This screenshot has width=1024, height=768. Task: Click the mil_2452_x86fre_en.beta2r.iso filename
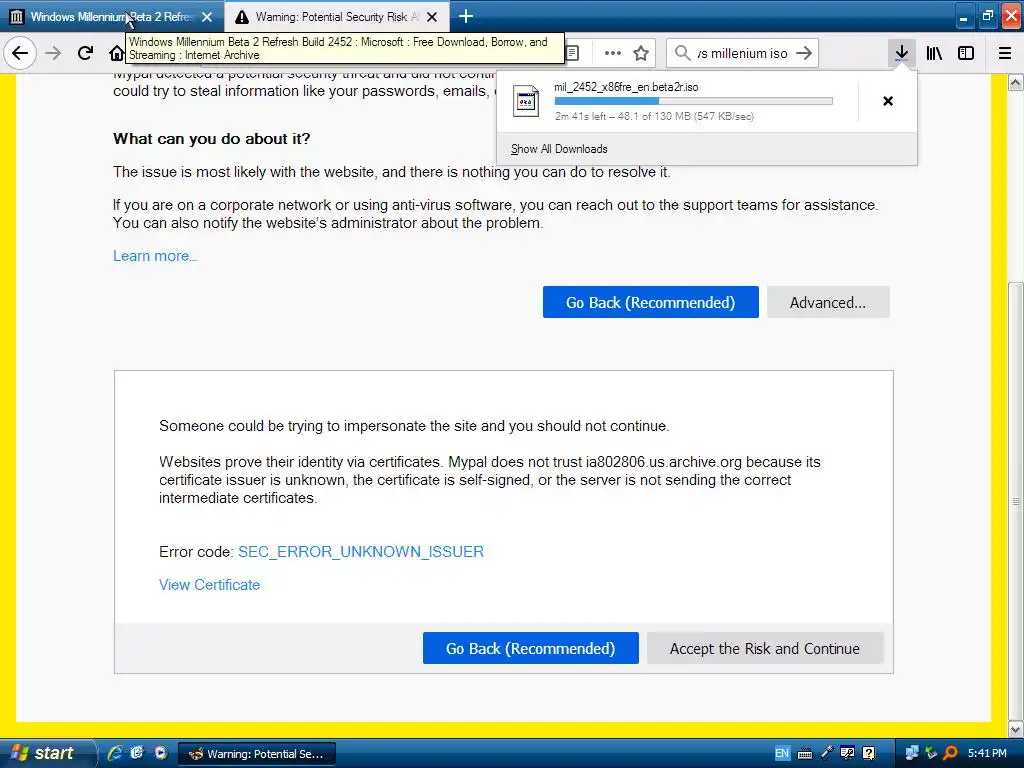(626, 87)
